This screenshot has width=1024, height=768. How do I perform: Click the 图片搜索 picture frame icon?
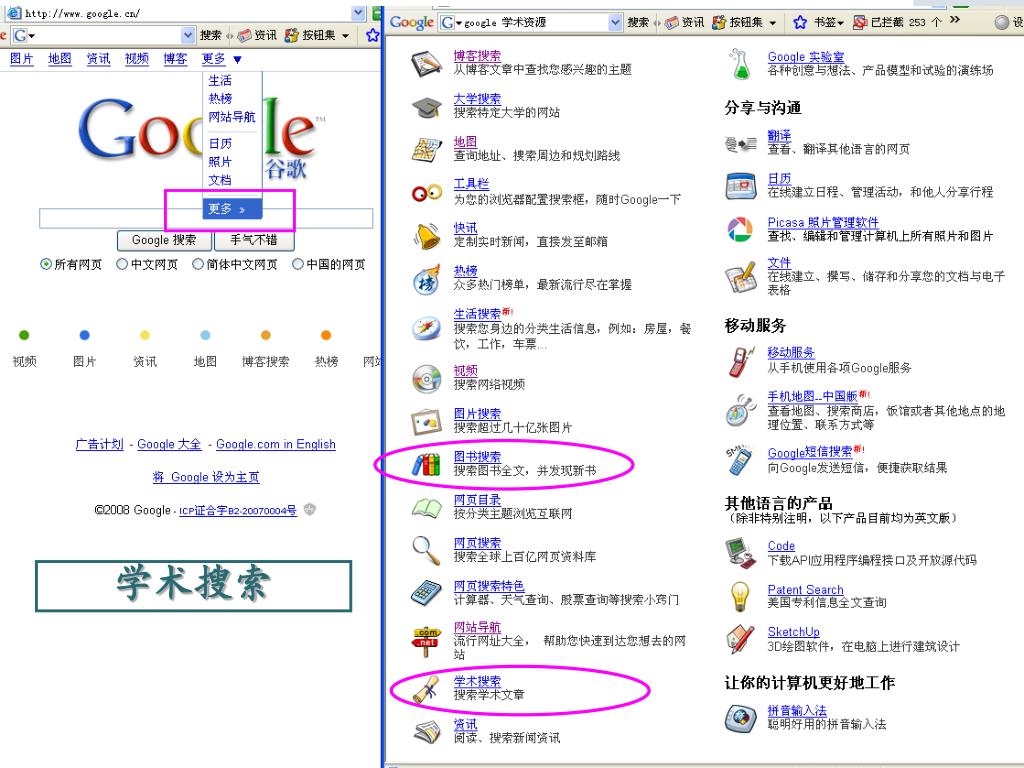[x=426, y=422]
